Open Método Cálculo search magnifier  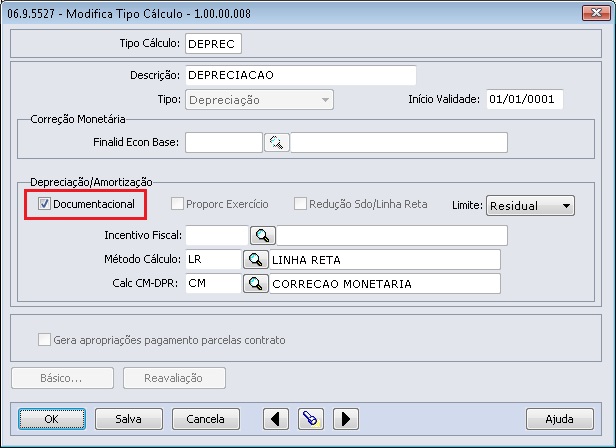(x=256, y=260)
